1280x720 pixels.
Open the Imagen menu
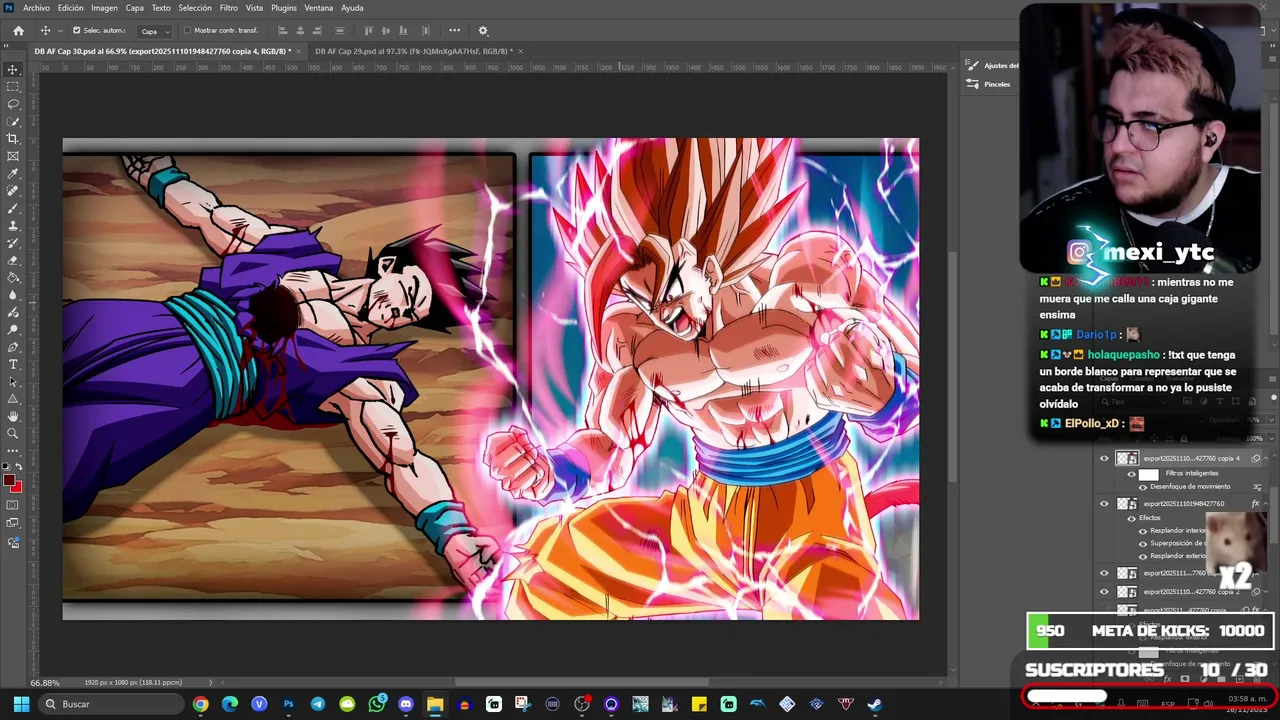click(104, 8)
